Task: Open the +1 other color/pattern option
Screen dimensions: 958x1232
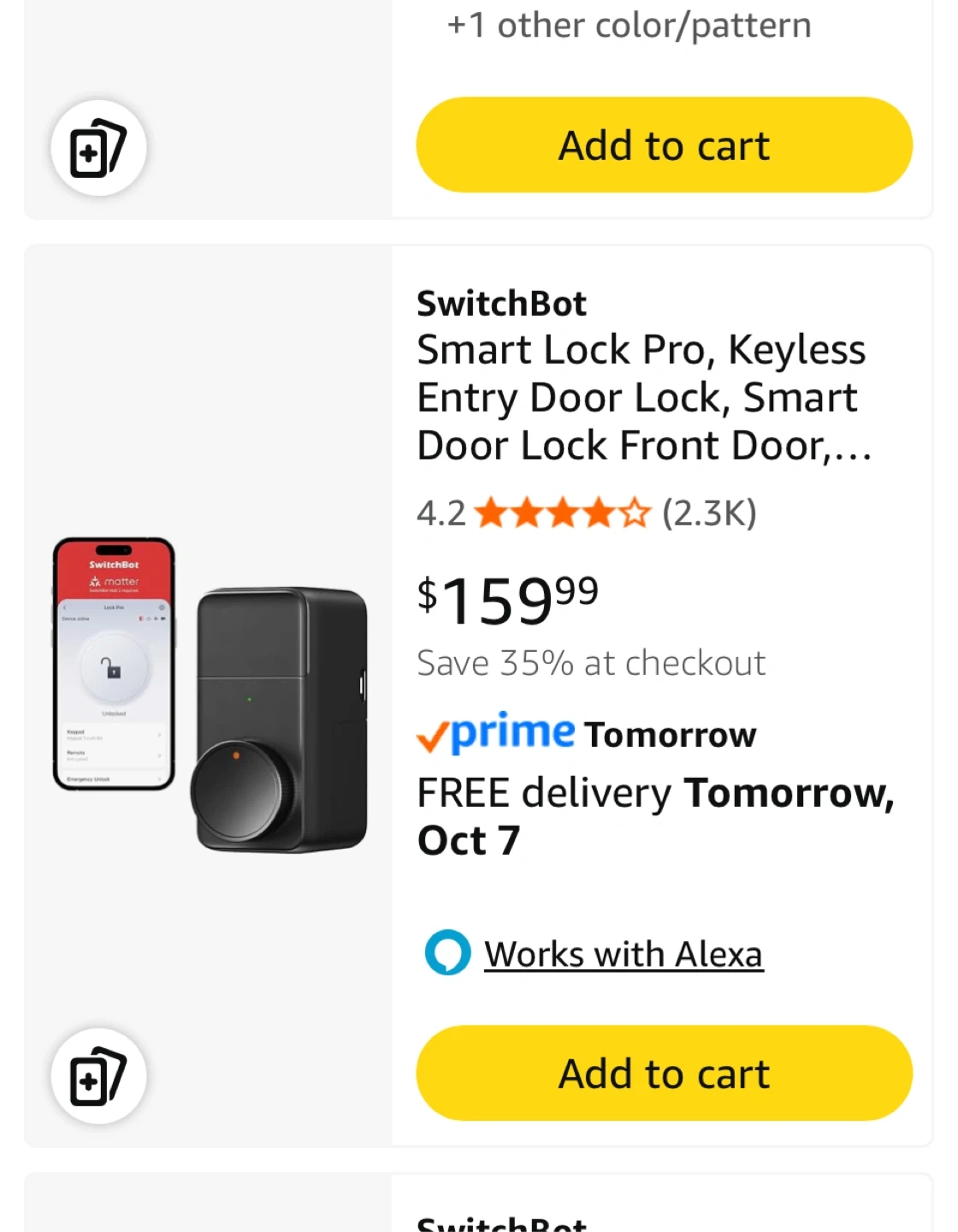Action: (x=629, y=26)
